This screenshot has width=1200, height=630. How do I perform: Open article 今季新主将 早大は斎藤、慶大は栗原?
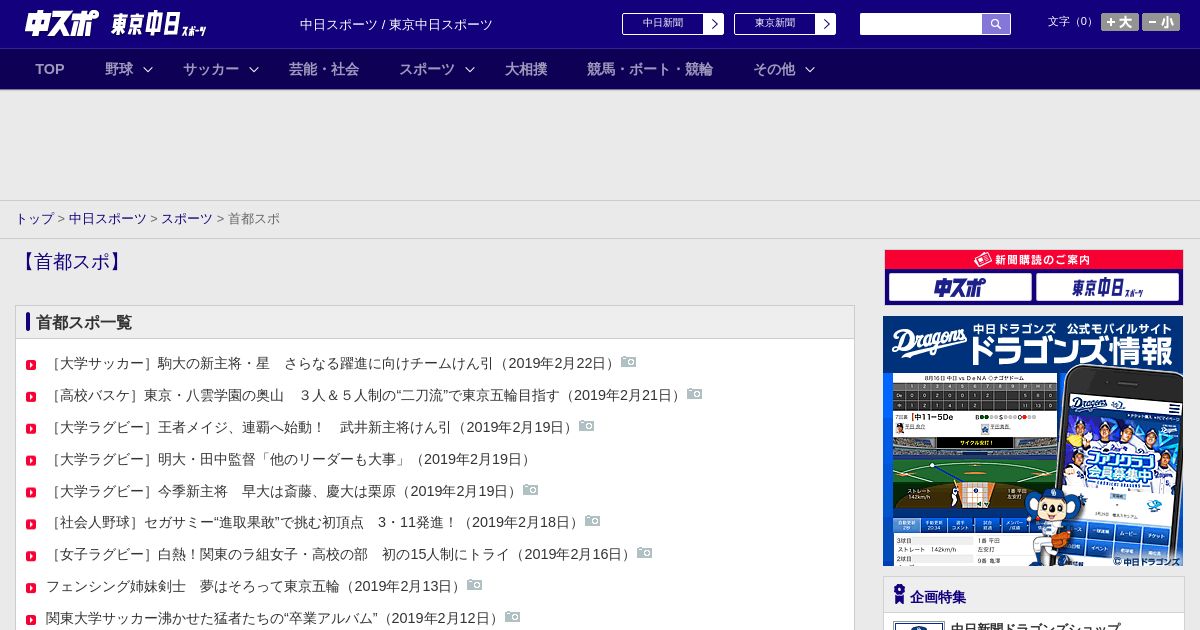283,492
